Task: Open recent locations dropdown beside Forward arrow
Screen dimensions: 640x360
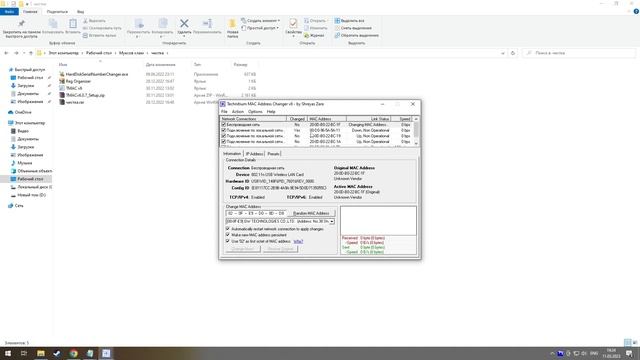Action: point(24,53)
